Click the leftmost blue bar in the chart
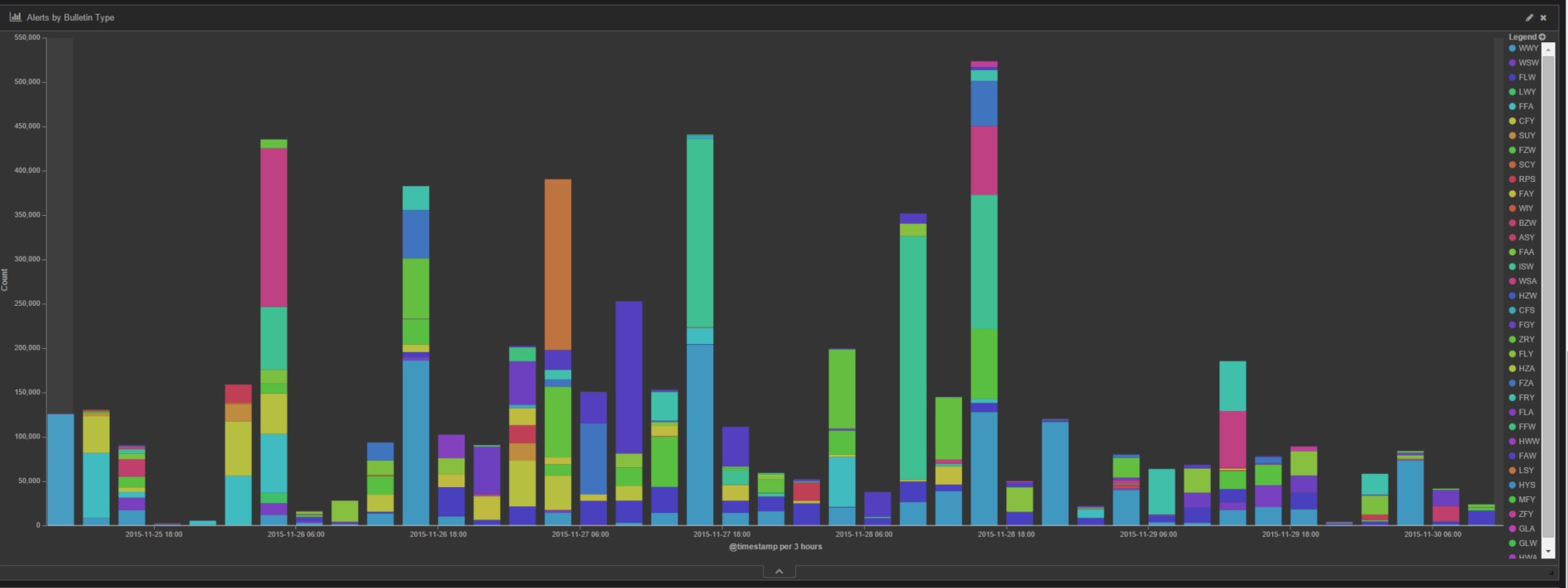The width and height of the screenshot is (1568, 588). click(60, 469)
